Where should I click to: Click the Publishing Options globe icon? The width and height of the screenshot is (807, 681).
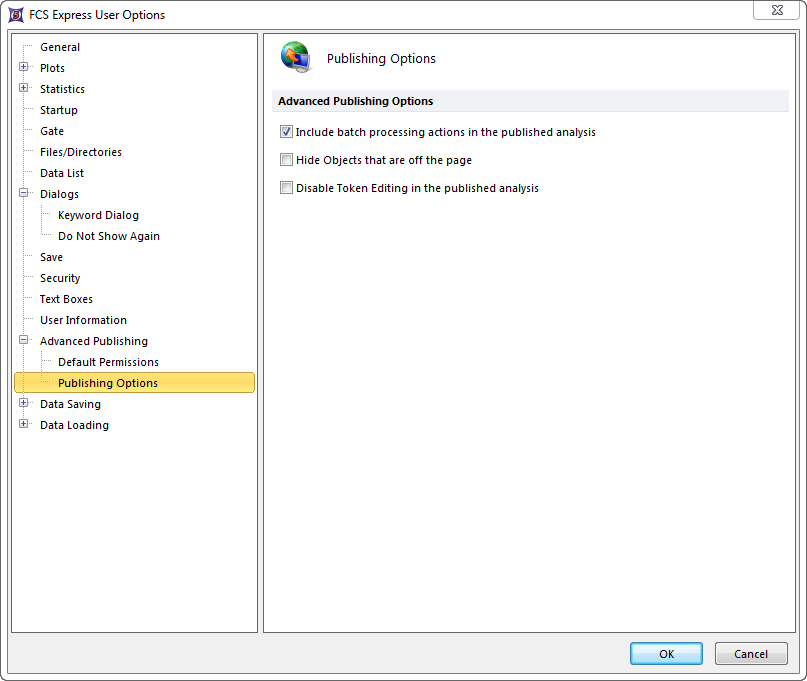point(296,57)
